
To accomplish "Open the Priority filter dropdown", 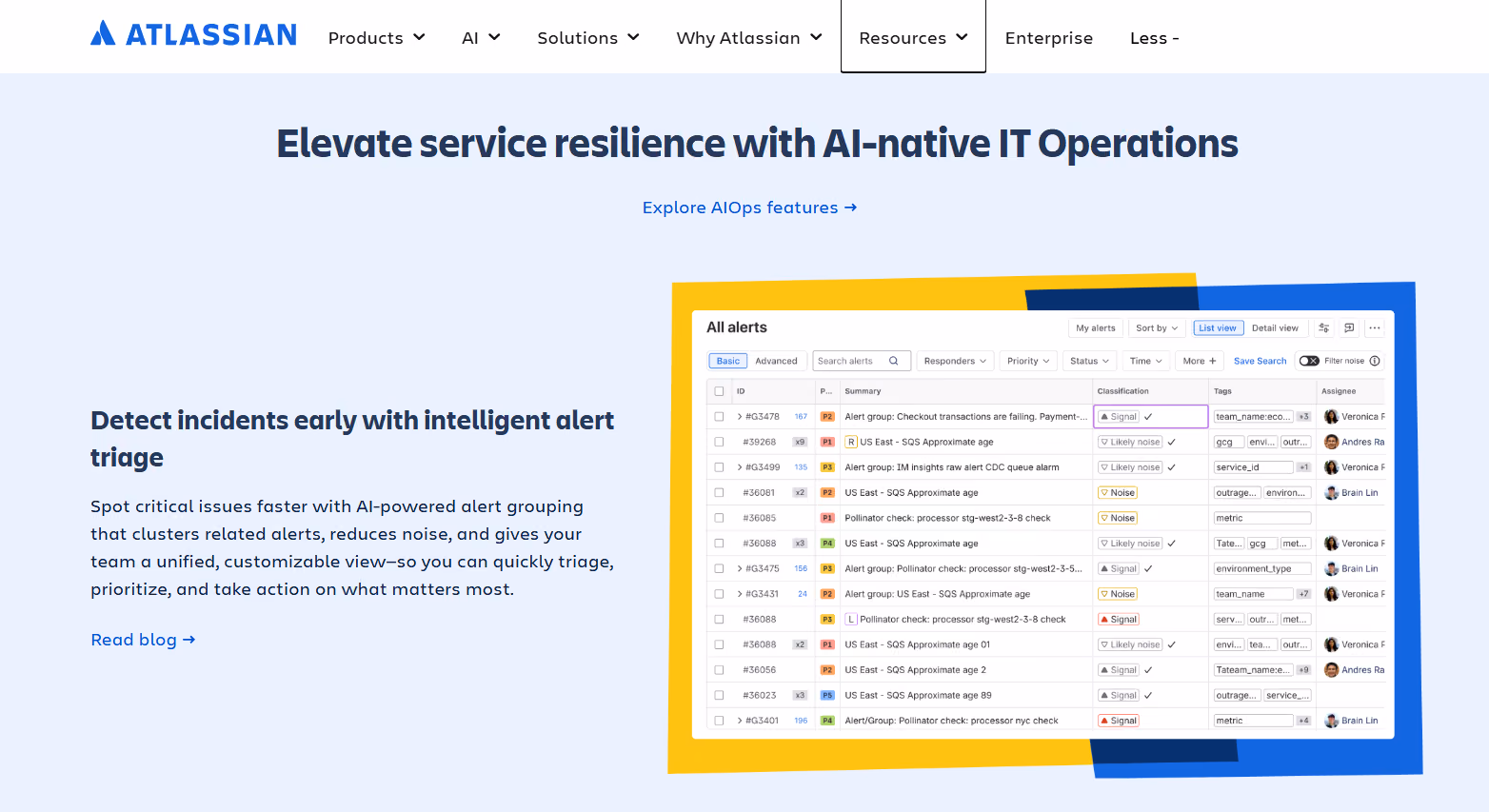I will 1028,361.
